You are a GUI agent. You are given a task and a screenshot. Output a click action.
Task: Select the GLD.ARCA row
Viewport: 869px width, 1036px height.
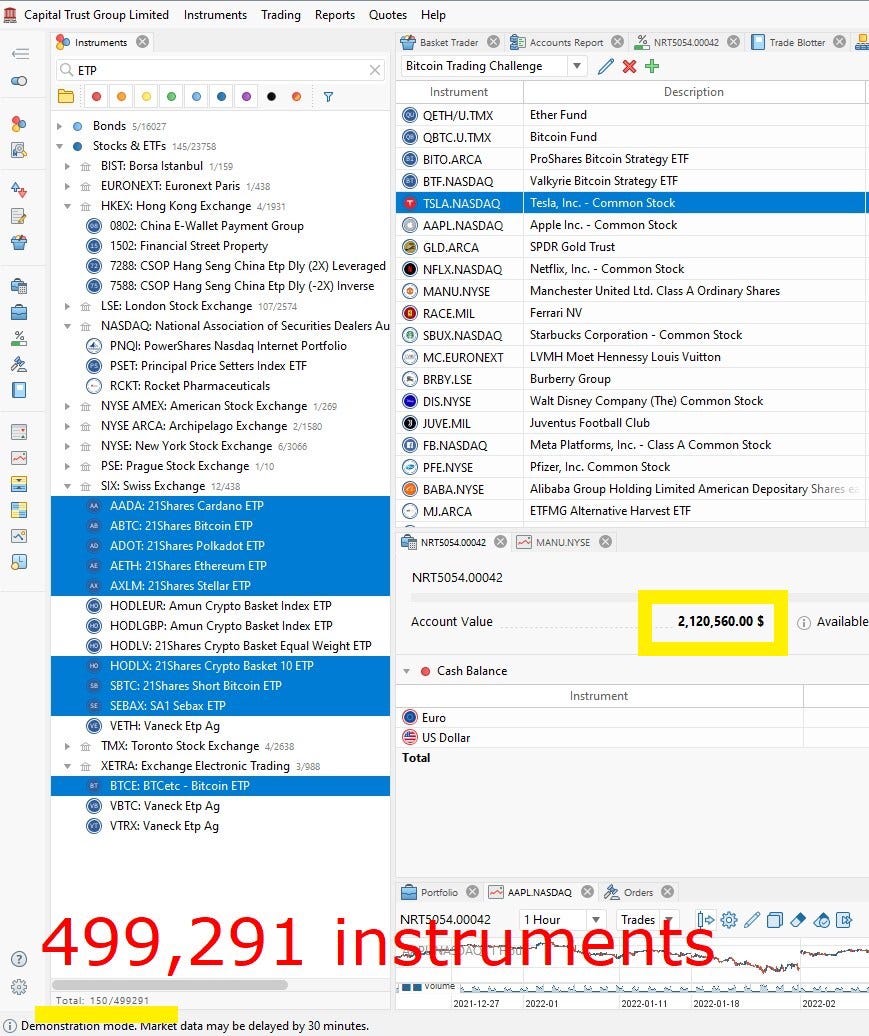coord(632,247)
